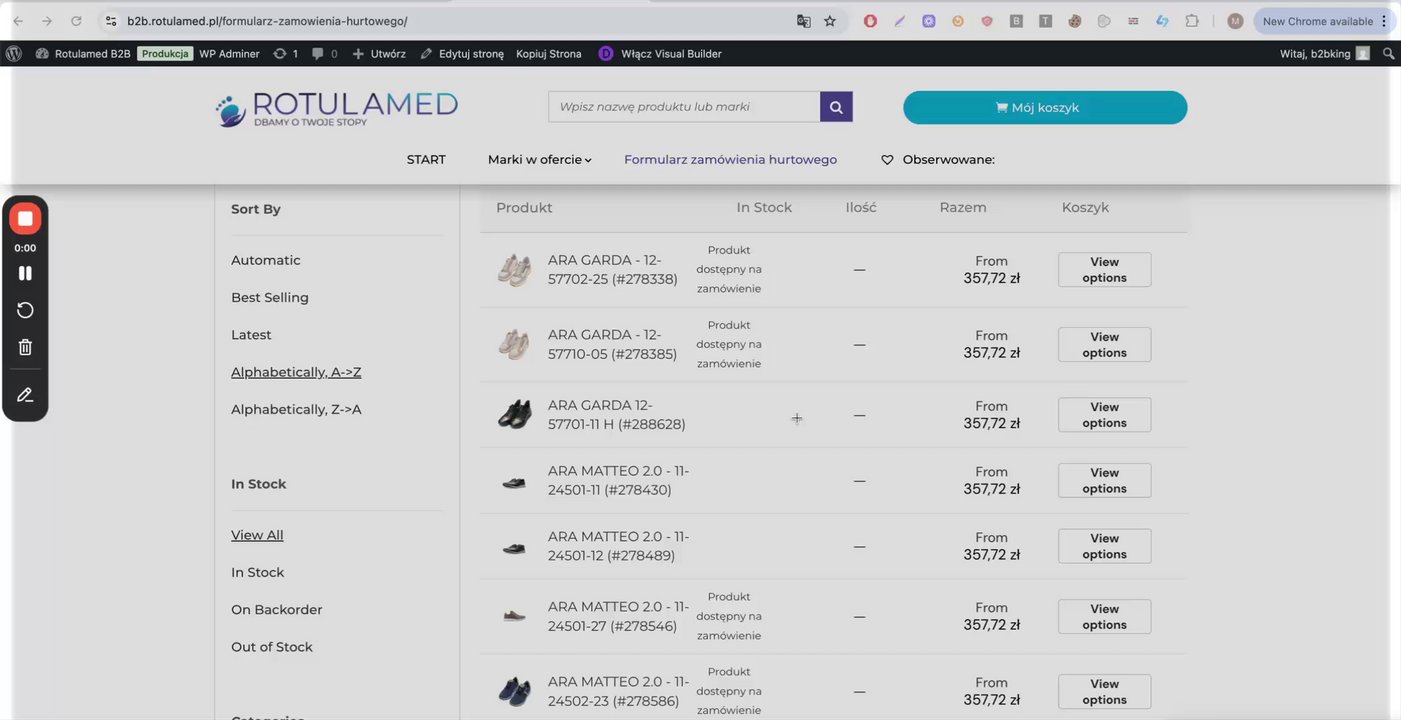
Task: Click into the product search input field
Action: [684, 107]
